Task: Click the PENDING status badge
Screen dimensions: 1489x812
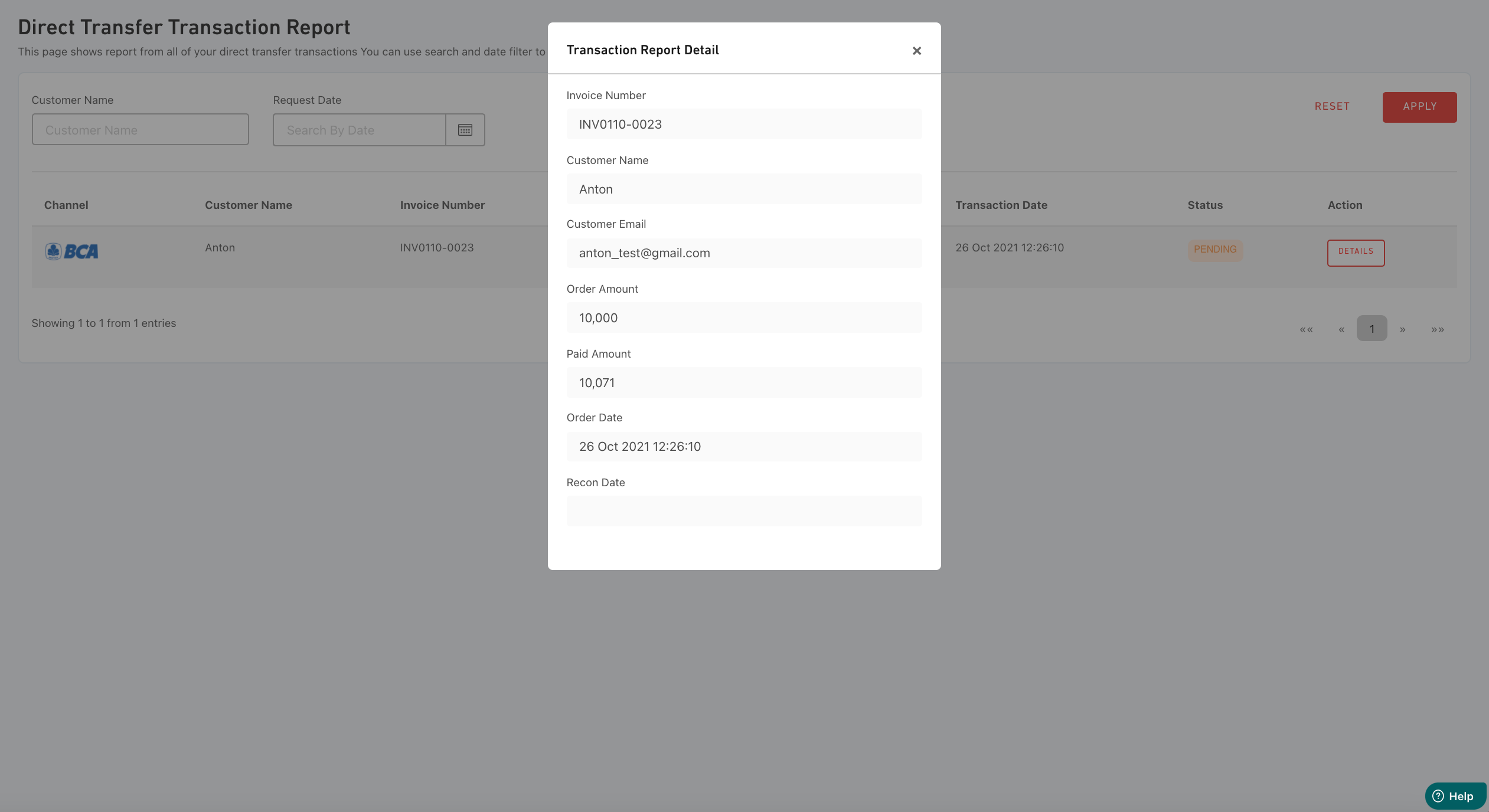Action: coord(1214,249)
